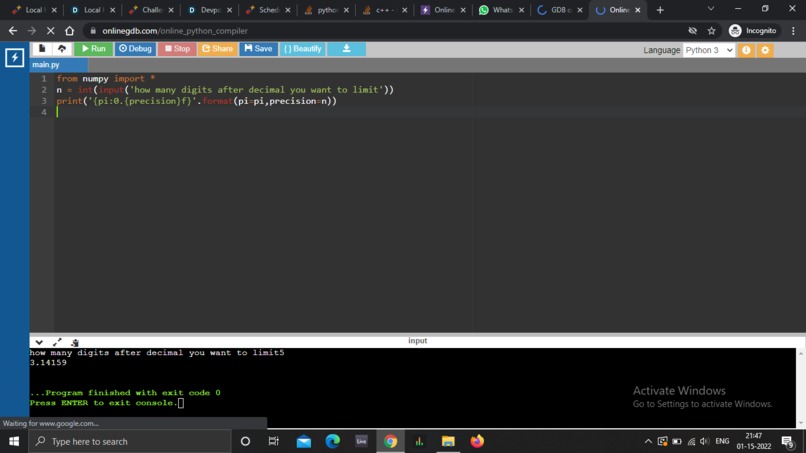Click the Stop button
This screenshot has height=453, width=806.
click(177, 49)
